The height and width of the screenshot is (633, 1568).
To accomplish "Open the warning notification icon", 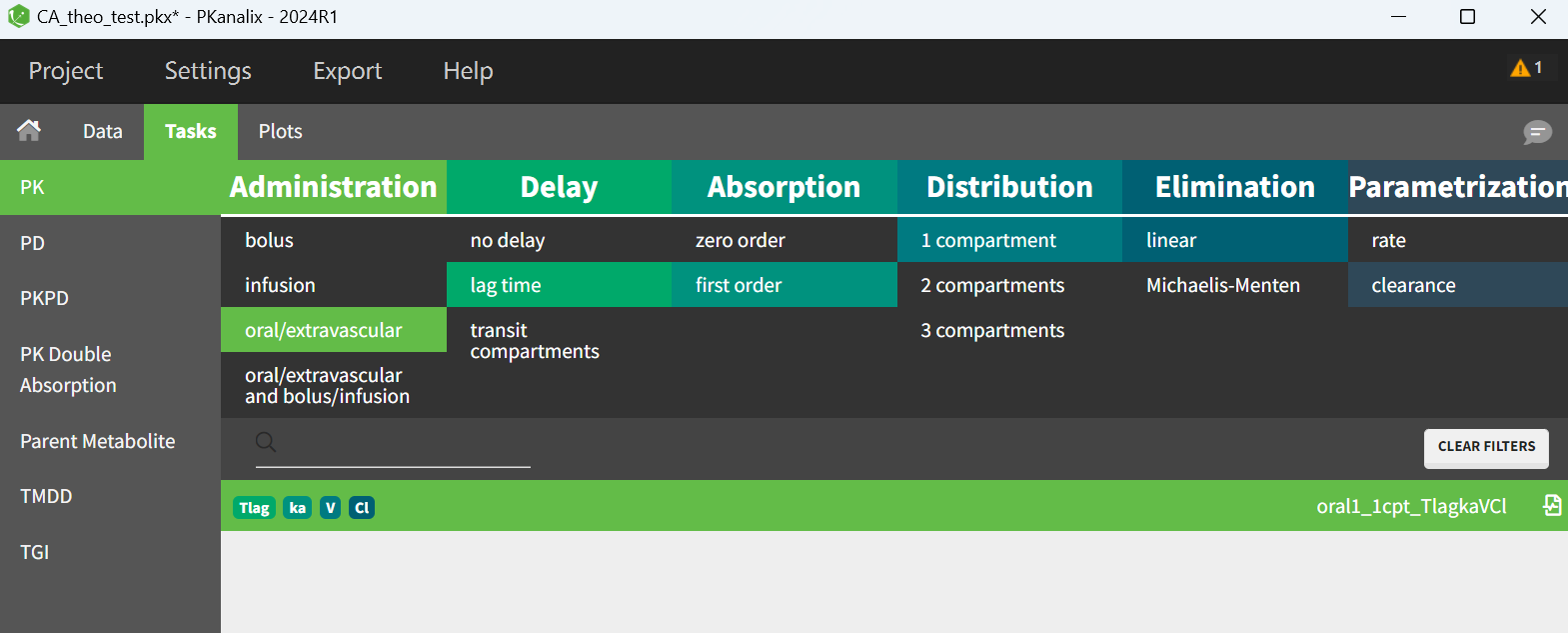I will pos(1525,68).
